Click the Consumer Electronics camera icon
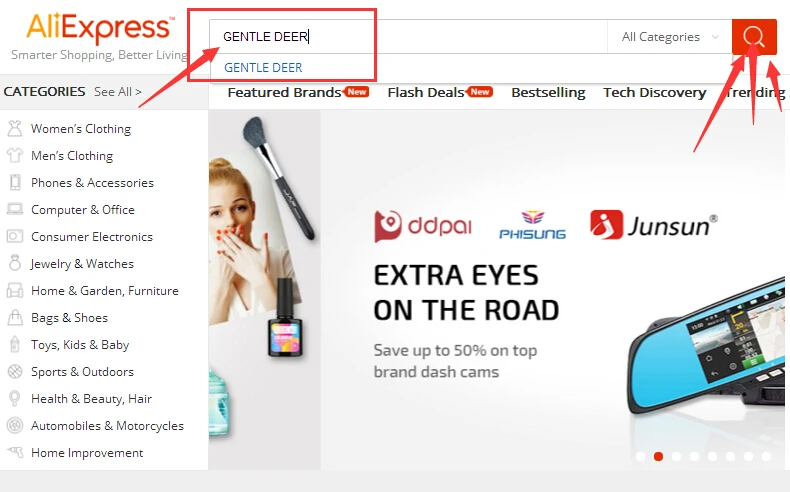This screenshot has width=790, height=492. [x=15, y=236]
